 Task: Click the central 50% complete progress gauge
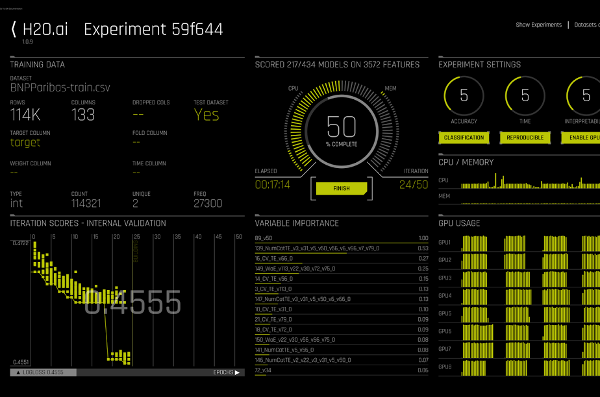[x=341, y=131]
